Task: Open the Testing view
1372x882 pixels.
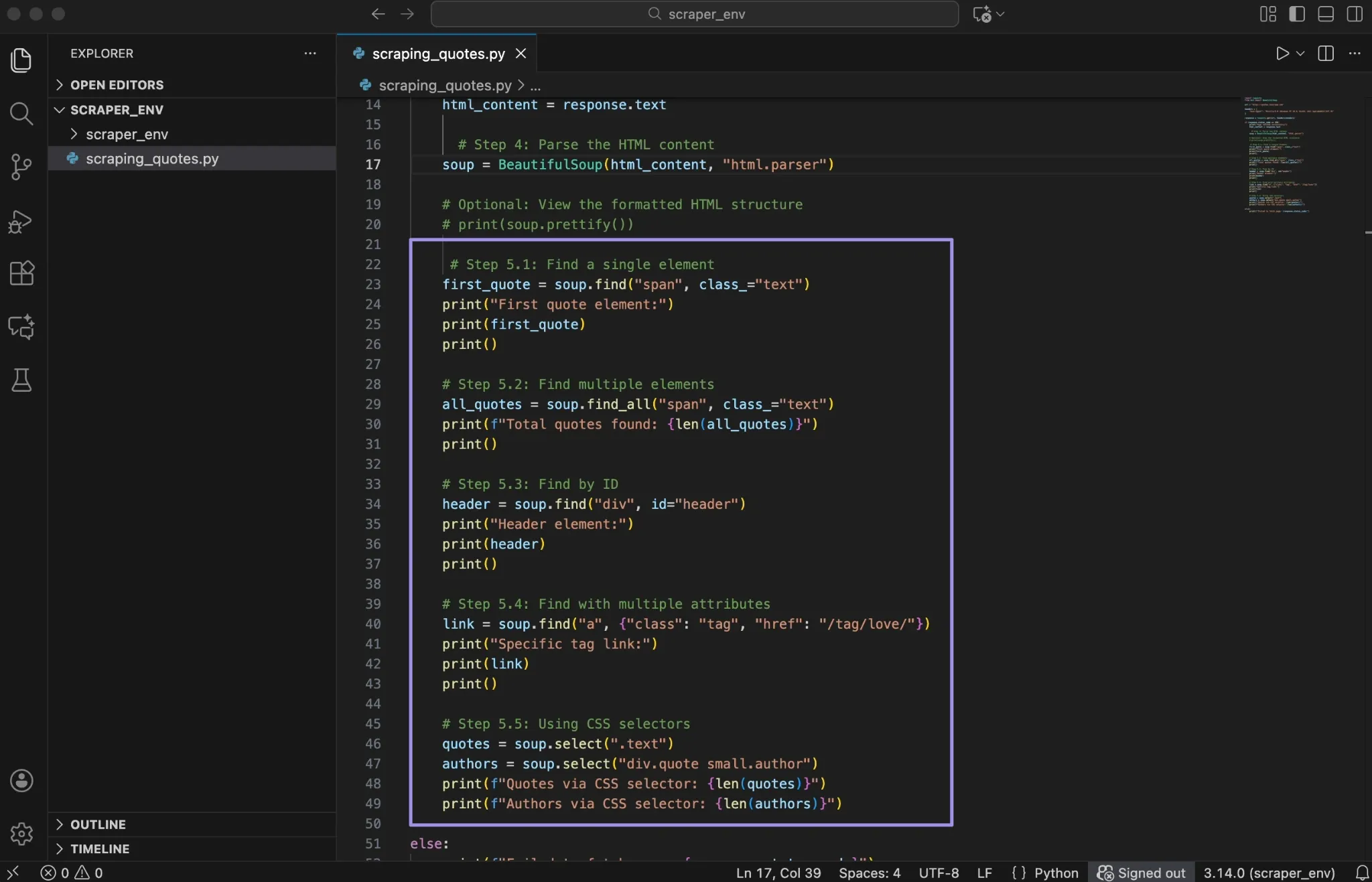Action: (22, 380)
